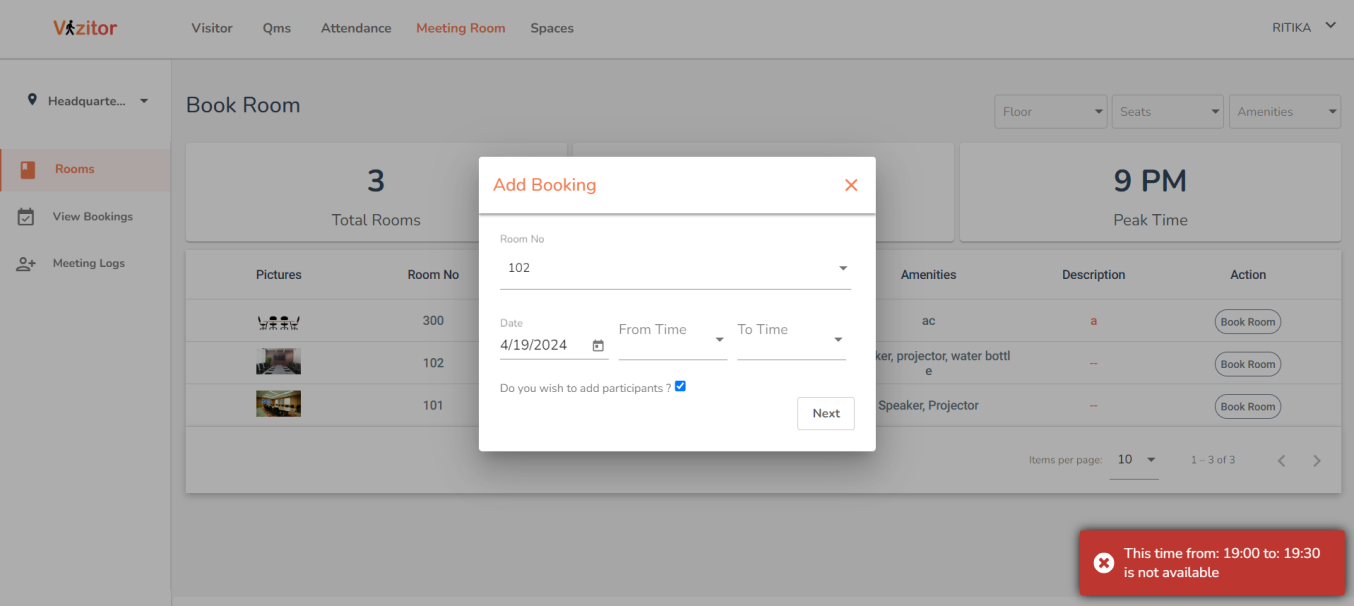The height and width of the screenshot is (606, 1354).
Task: Click the Meeting Logs person icon
Action: [25, 263]
